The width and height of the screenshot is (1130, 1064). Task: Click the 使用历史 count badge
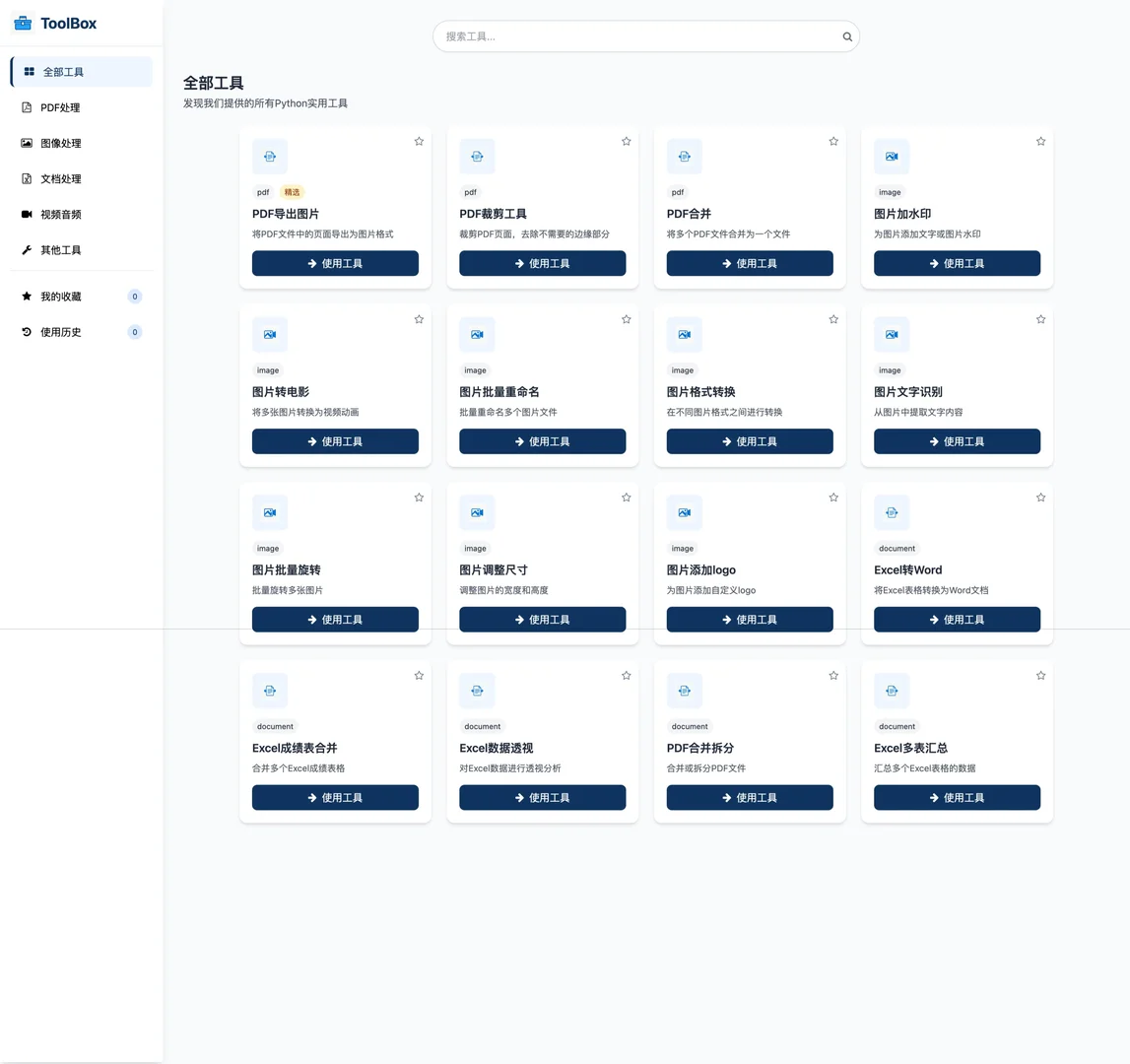[x=135, y=332]
